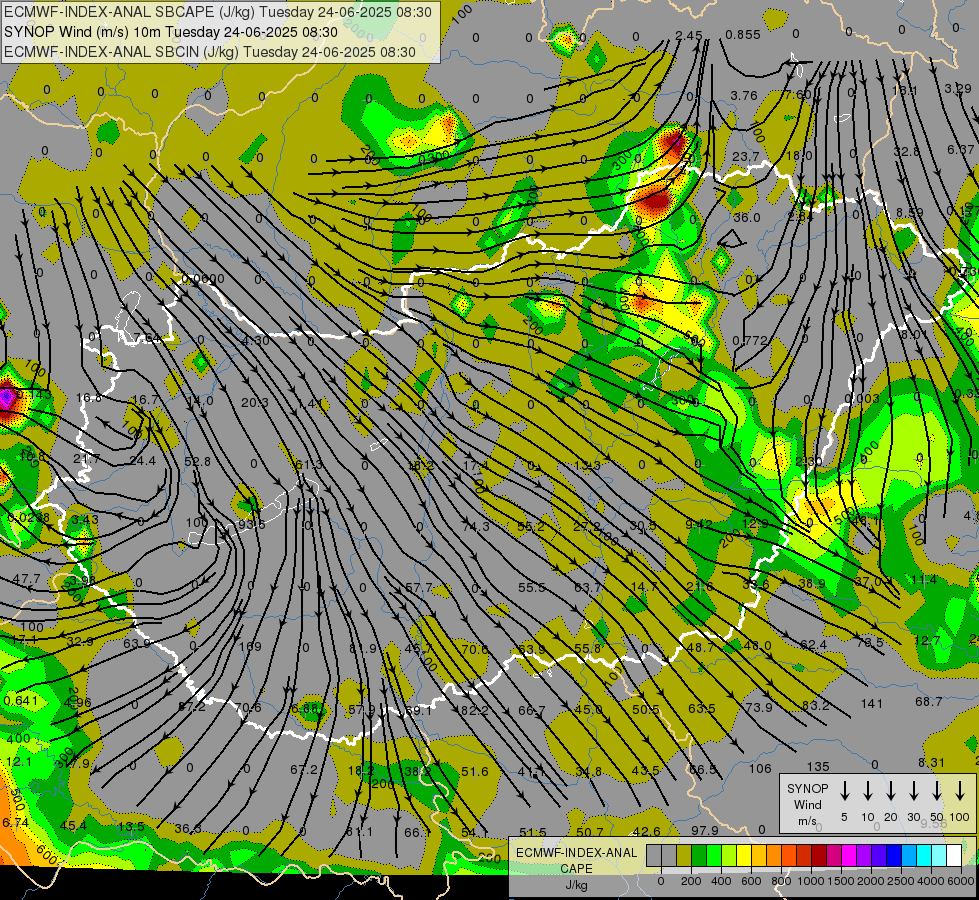Click the map value '37.0'
Viewport: 979px width, 900px height.
868,581
